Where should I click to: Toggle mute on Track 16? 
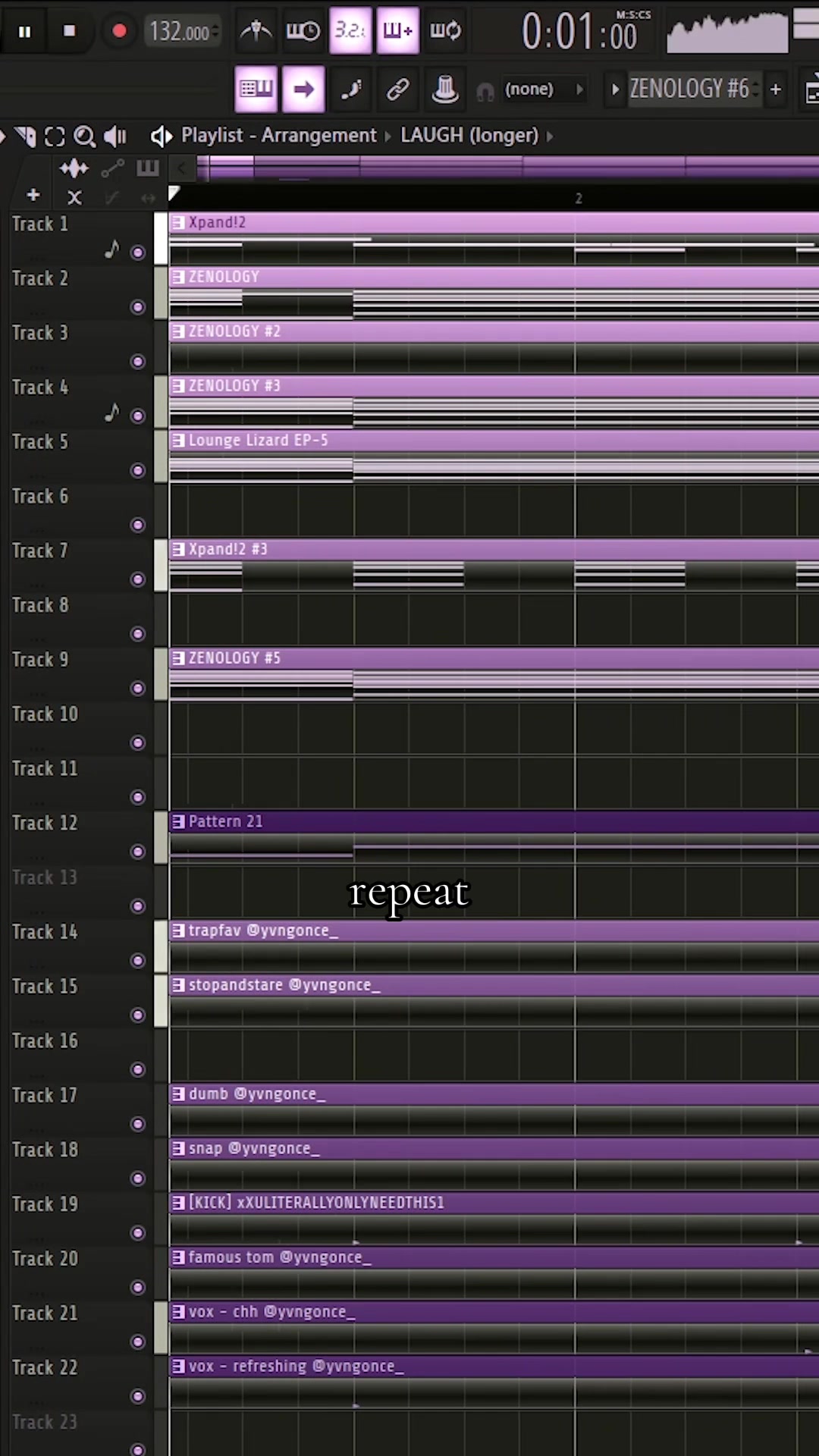[137, 1069]
